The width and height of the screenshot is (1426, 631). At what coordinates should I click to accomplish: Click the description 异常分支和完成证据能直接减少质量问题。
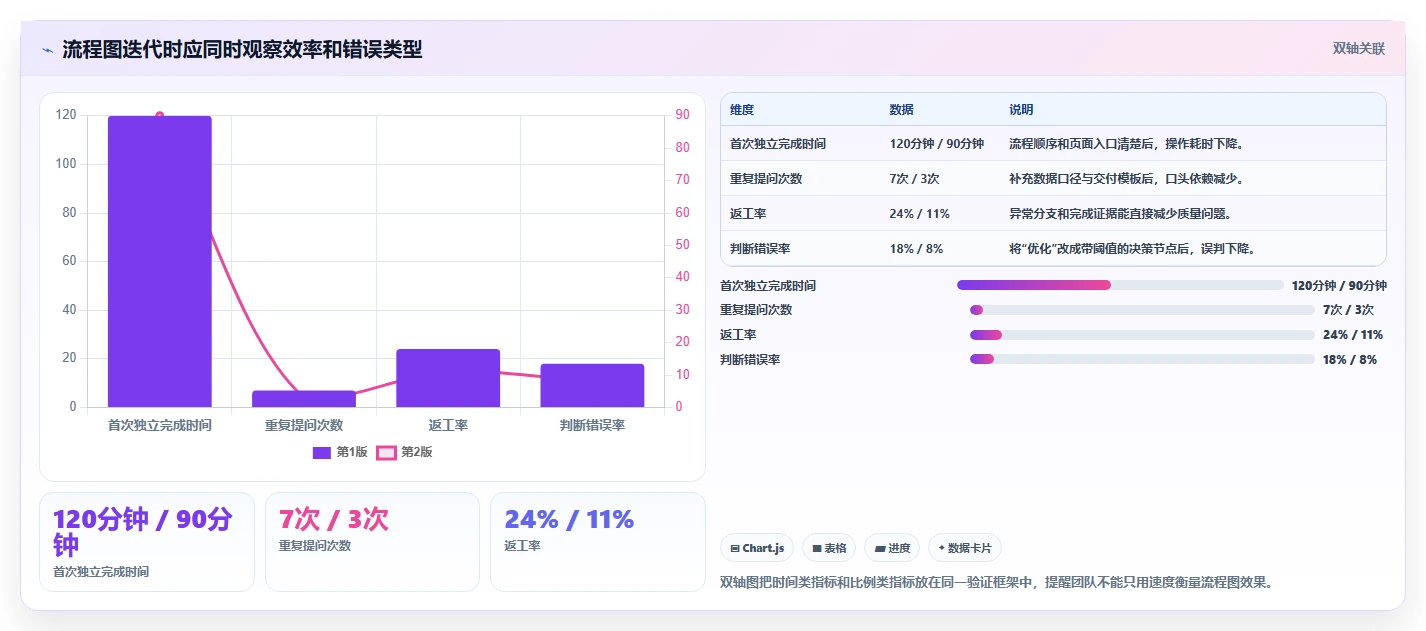point(1120,214)
